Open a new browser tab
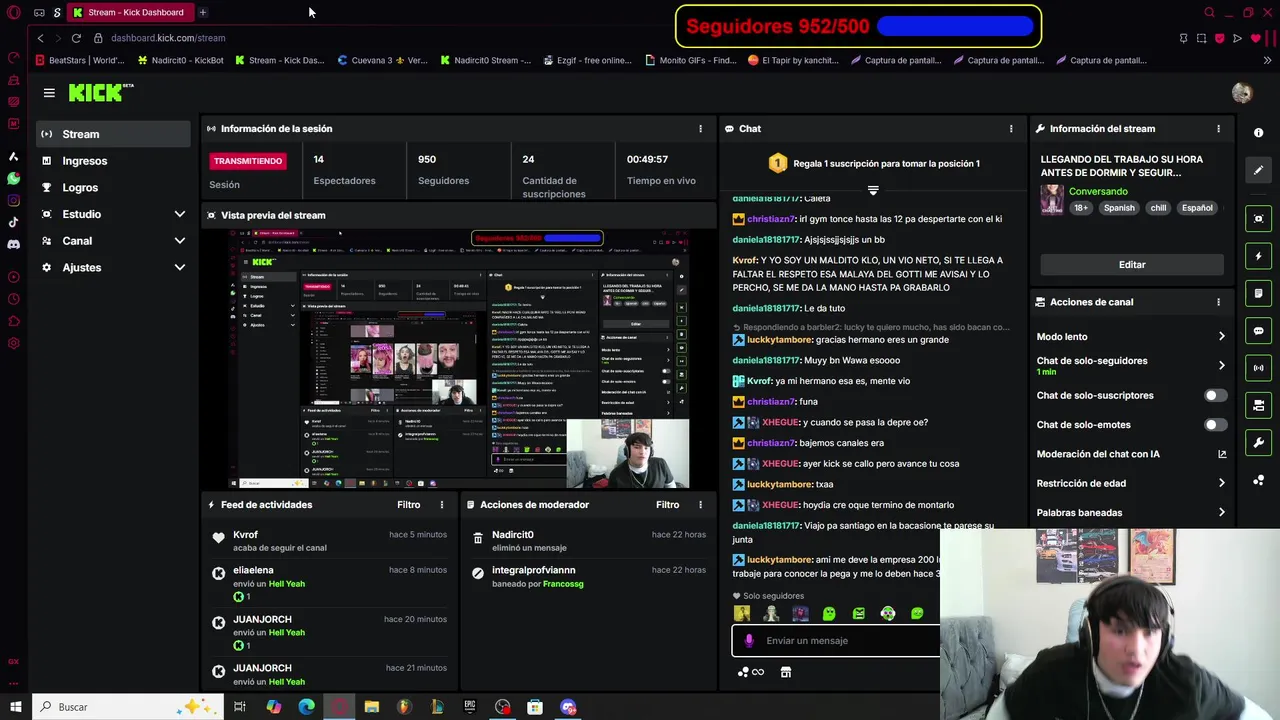The image size is (1280, 720). [x=202, y=12]
